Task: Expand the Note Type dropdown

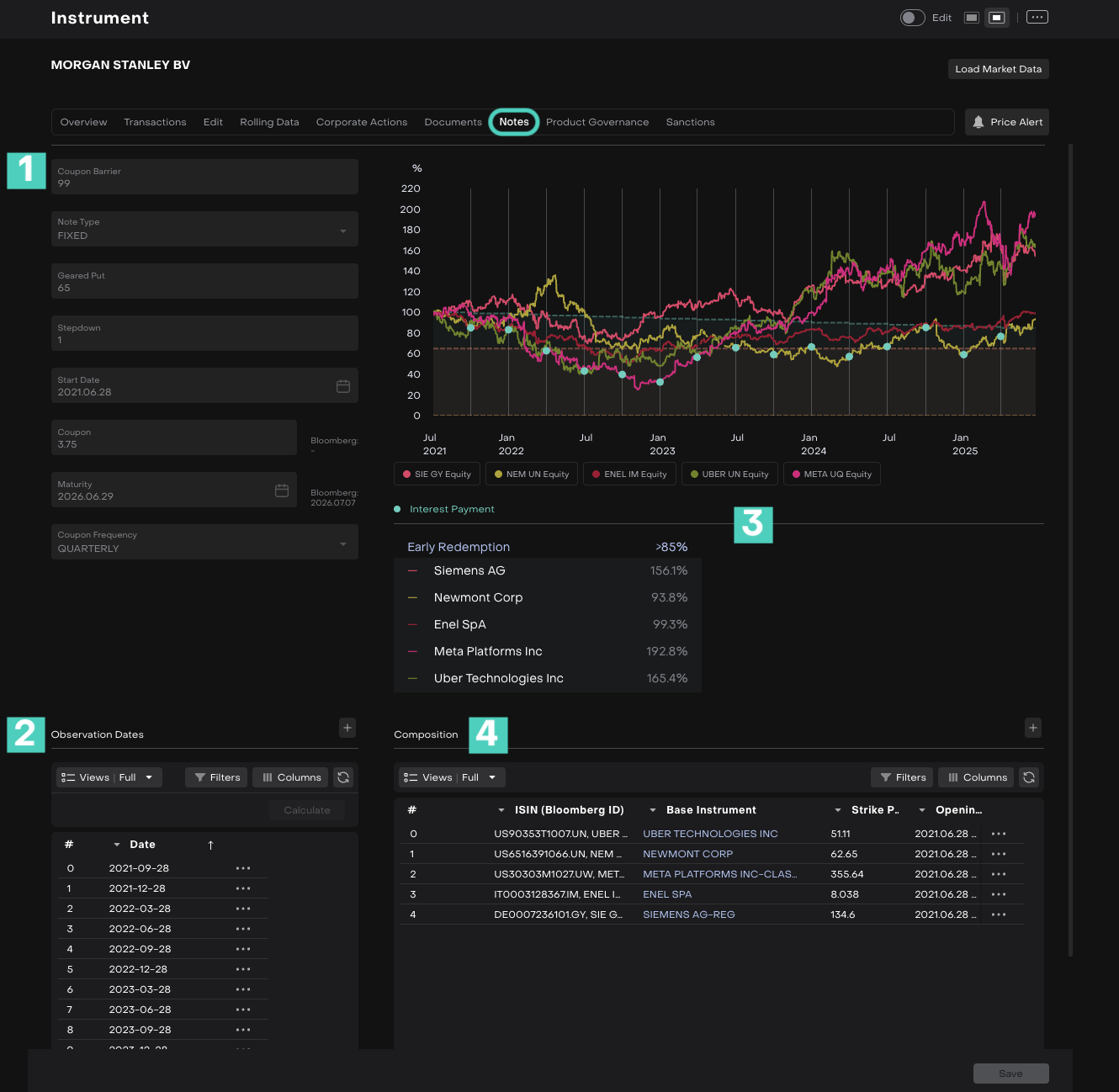Action: [343, 231]
